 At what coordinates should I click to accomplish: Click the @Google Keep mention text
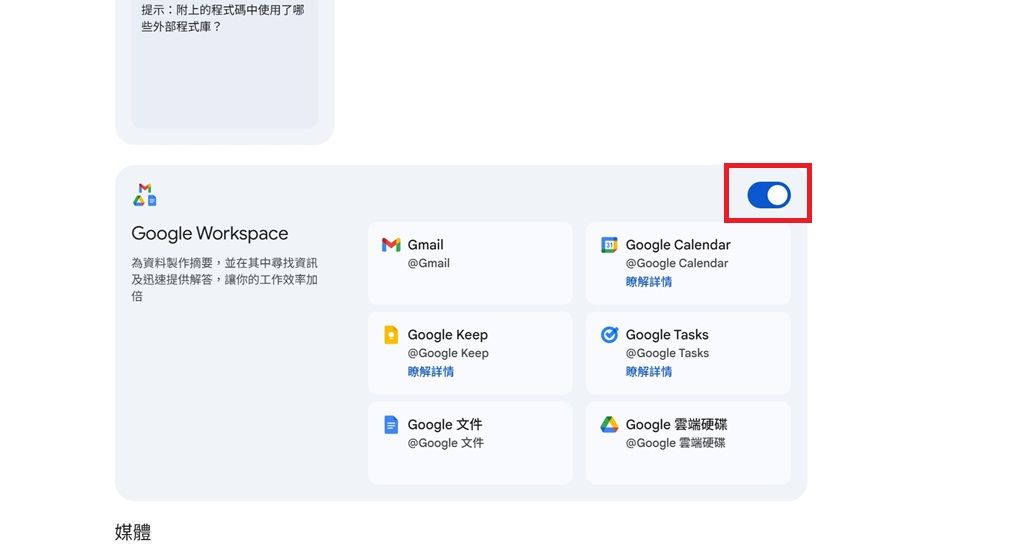click(448, 353)
